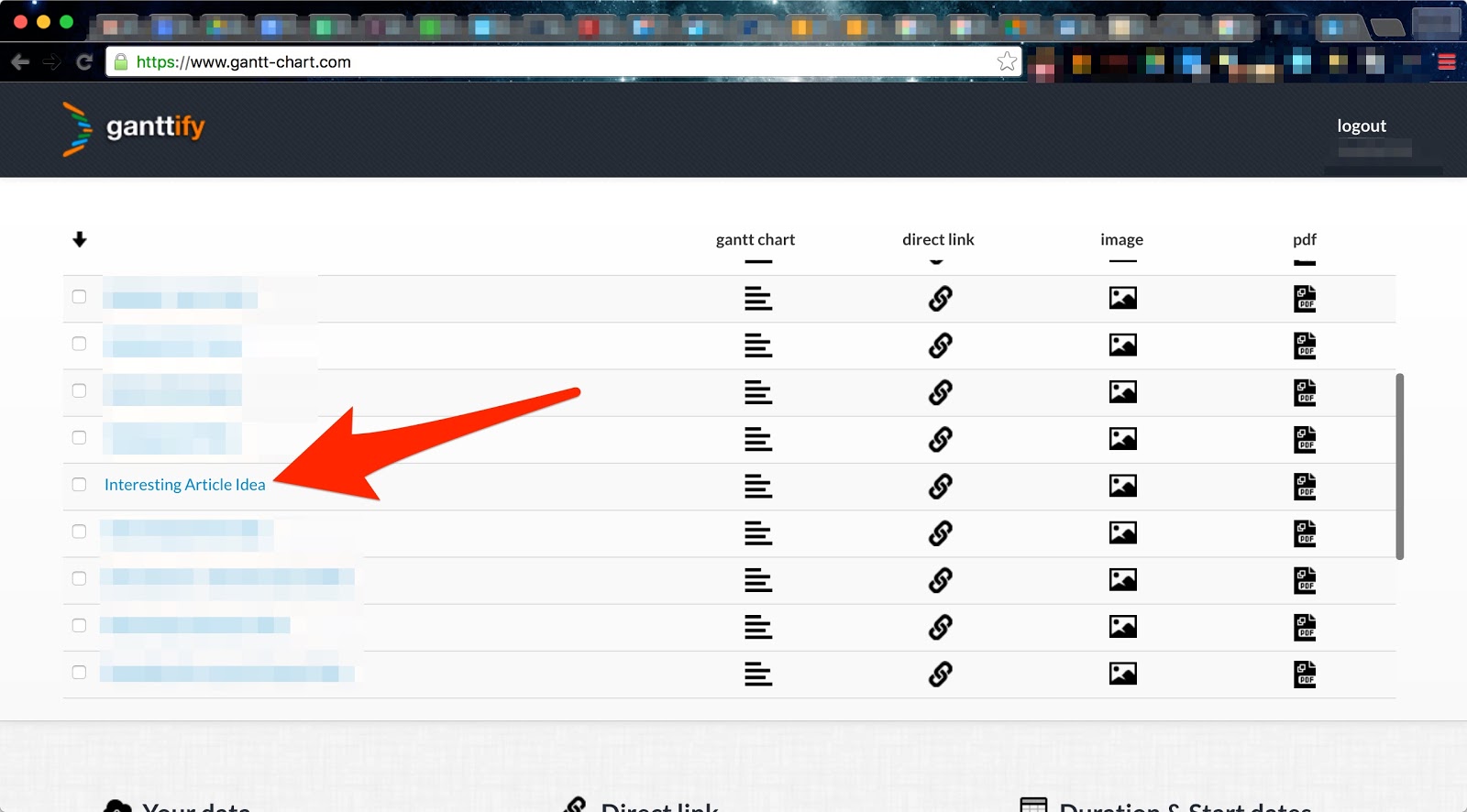Click direct link icon in last row

pyautogui.click(x=940, y=674)
